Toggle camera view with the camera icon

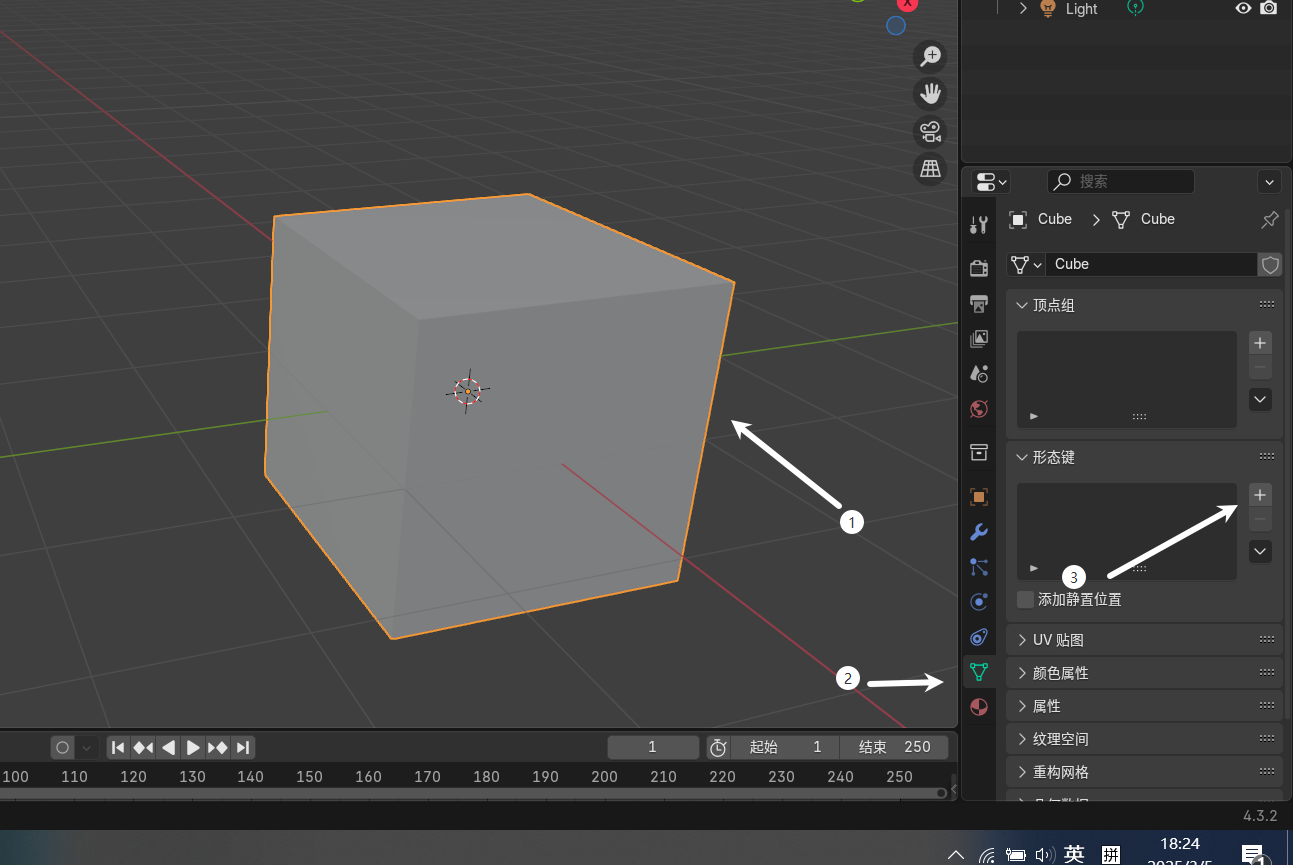coord(931,131)
